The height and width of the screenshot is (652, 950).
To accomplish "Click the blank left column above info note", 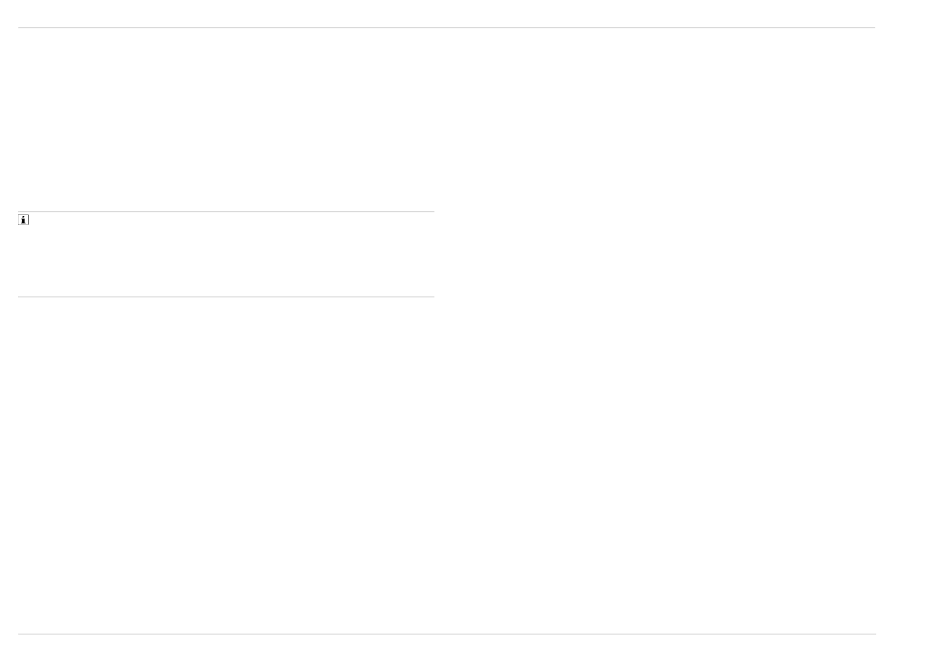I will (226, 119).
